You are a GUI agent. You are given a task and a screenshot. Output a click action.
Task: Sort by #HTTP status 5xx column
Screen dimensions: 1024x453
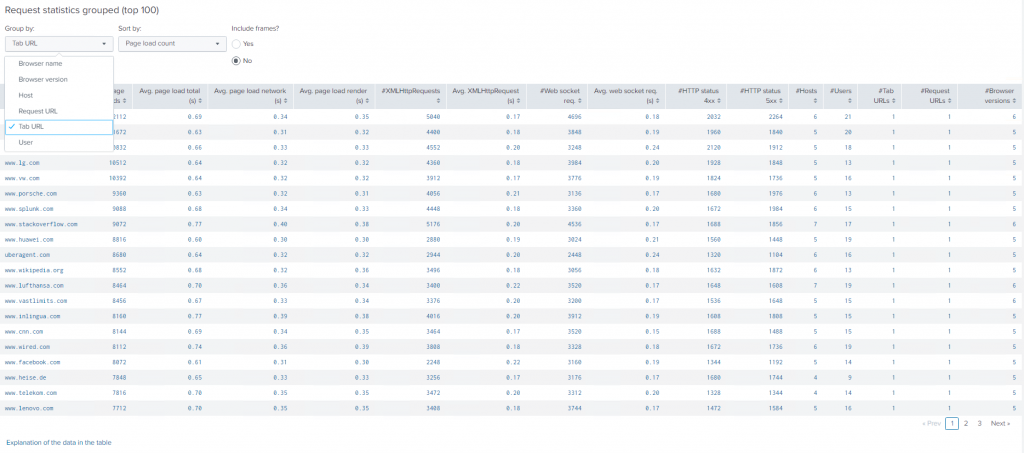coord(758,96)
